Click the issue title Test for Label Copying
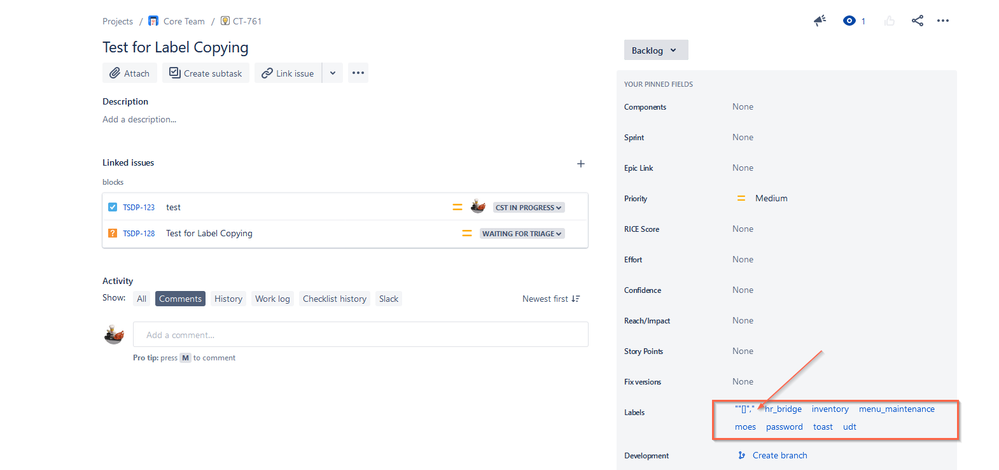The height and width of the screenshot is (470, 999). click(x=175, y=47)
